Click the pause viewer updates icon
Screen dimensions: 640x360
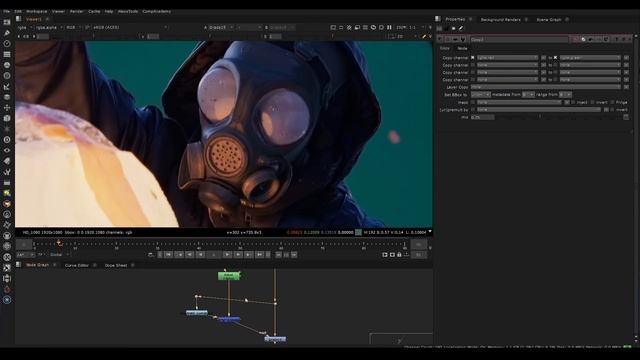(x=389, y=27)
